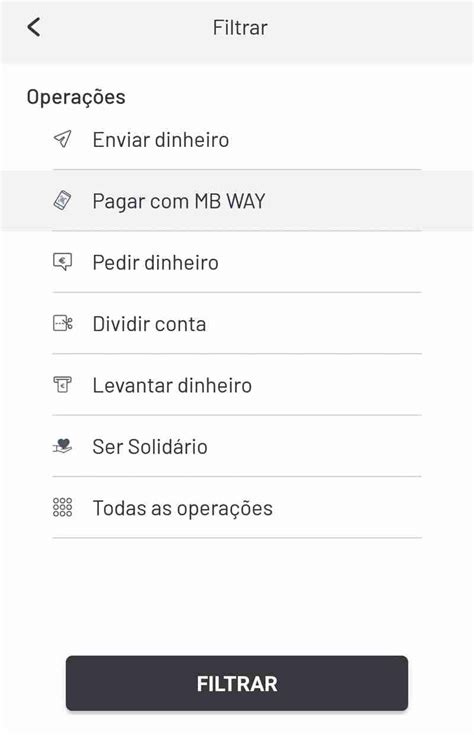Select Pedir dinheiro filter option
Image resolution: width=474 pixels, height=735 pixels.
point(237,262)
